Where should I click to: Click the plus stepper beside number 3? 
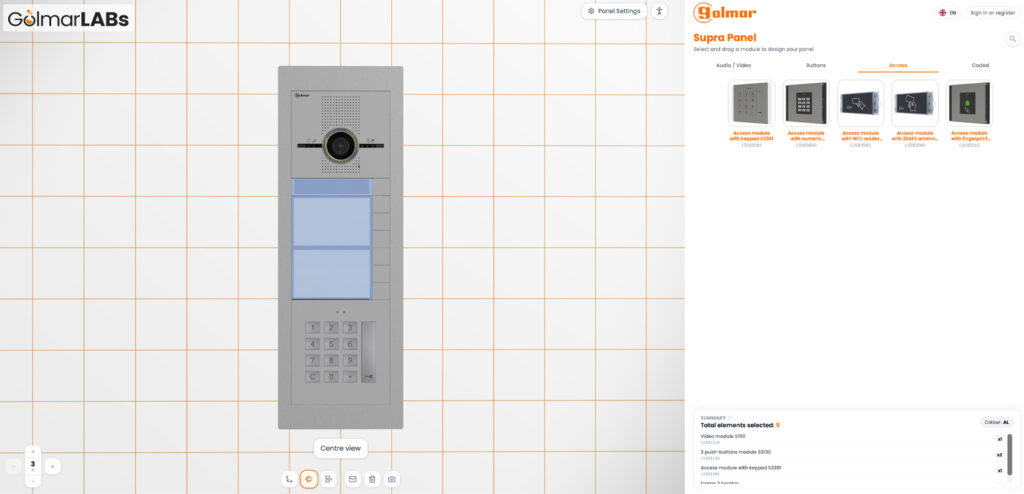click(x=52, y=466)
